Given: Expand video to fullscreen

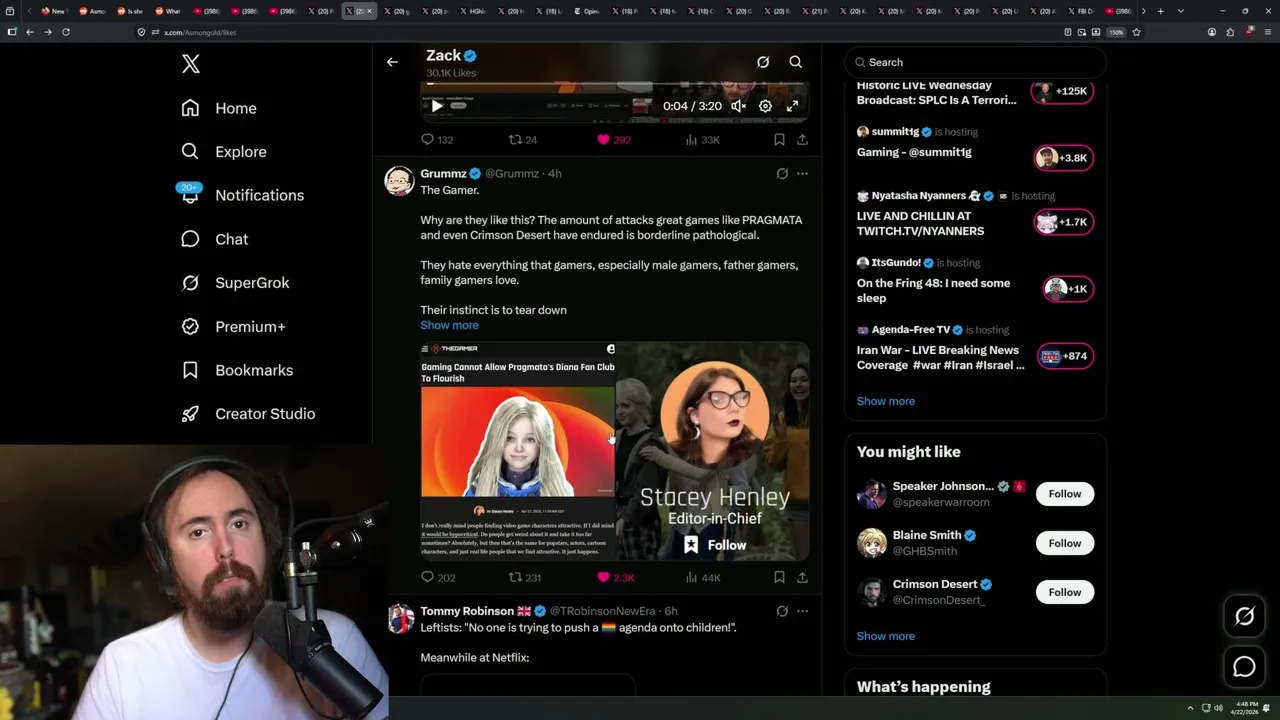Looking at the screenshot, I should [792, 106].
